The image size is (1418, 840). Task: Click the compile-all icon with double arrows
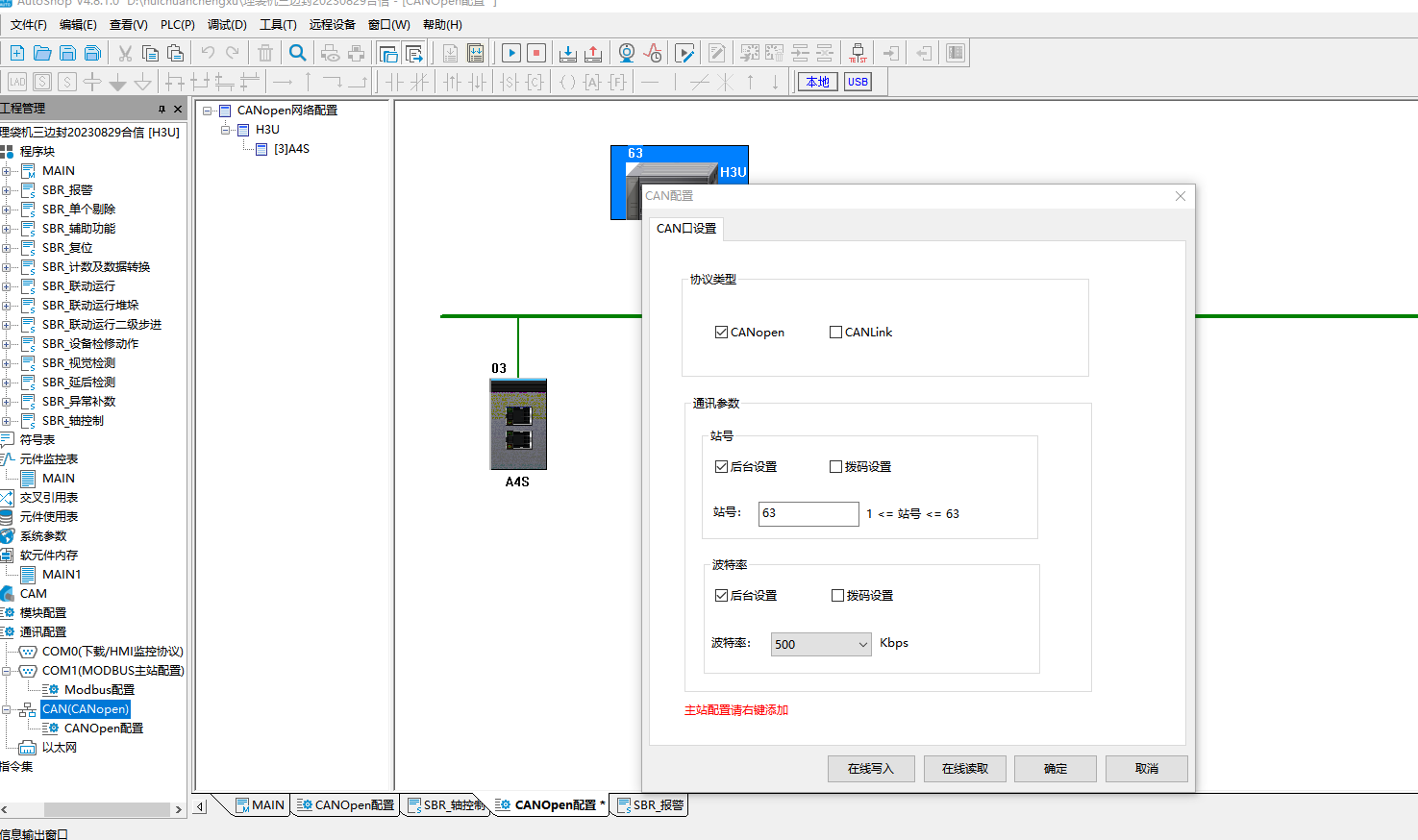[475, 53]
